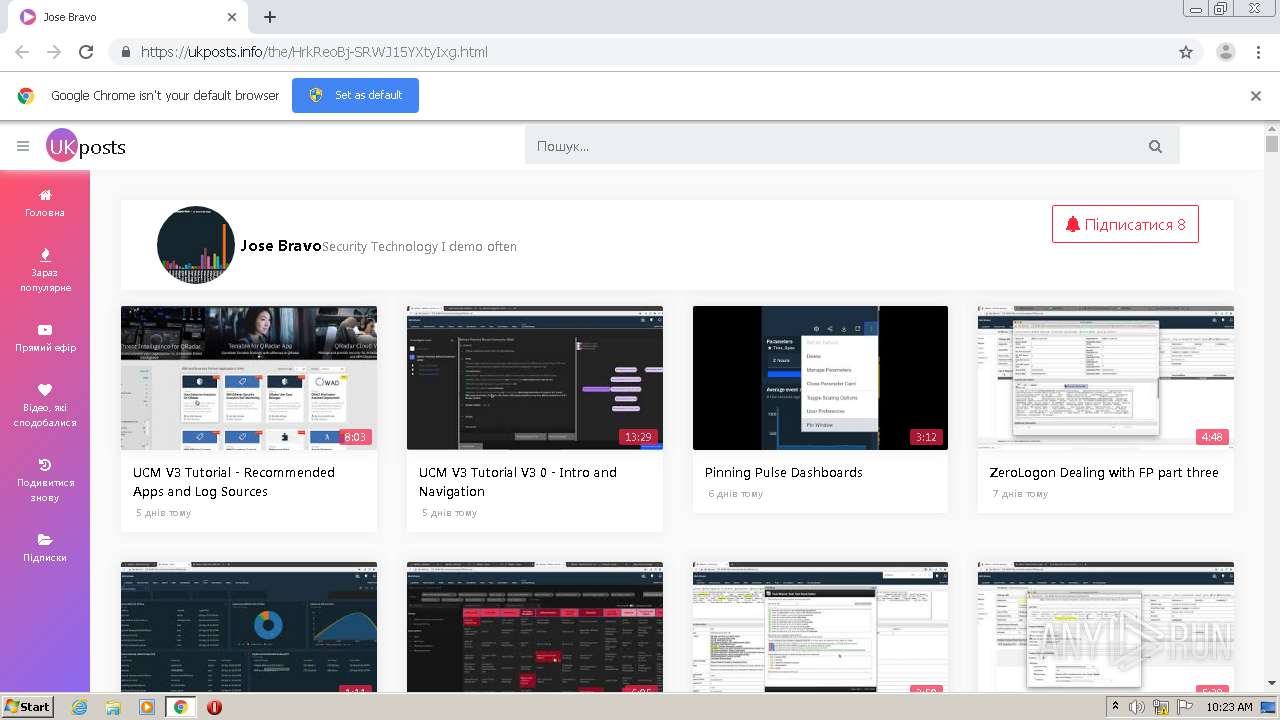This screenshot has width=1280, height=720.
Task: Open UCM V3 Tutorial Intro Navigation thumbnail
Action: tap(535, 378)
